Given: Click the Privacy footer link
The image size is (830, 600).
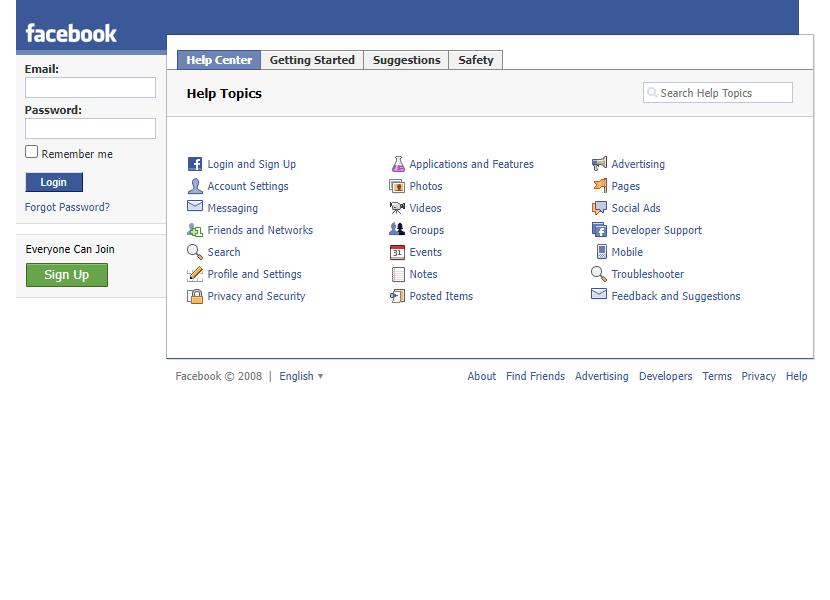Looking at the screenshot, I should click(758, 376).
